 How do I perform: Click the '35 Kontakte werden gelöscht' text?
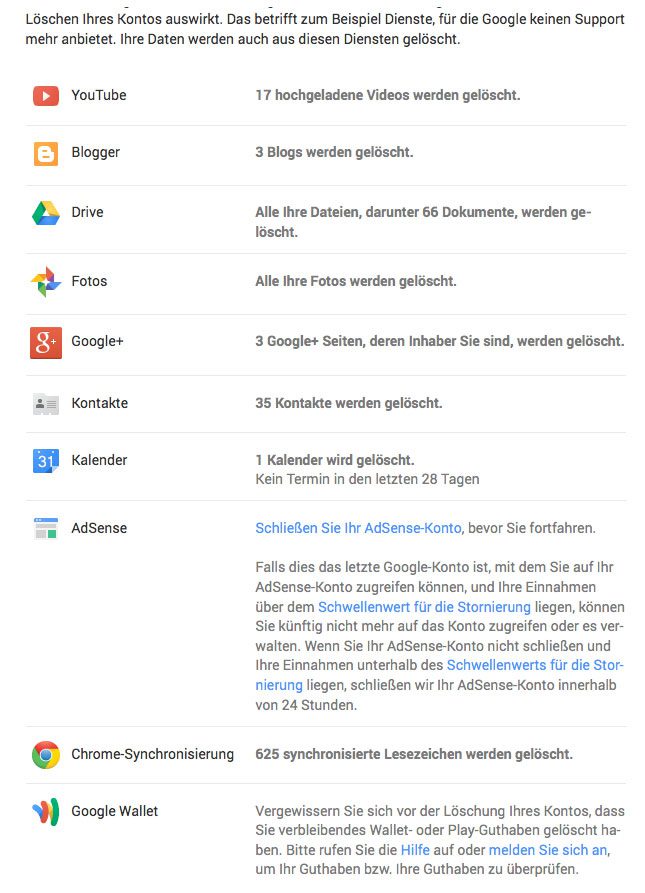coord(348,404)
